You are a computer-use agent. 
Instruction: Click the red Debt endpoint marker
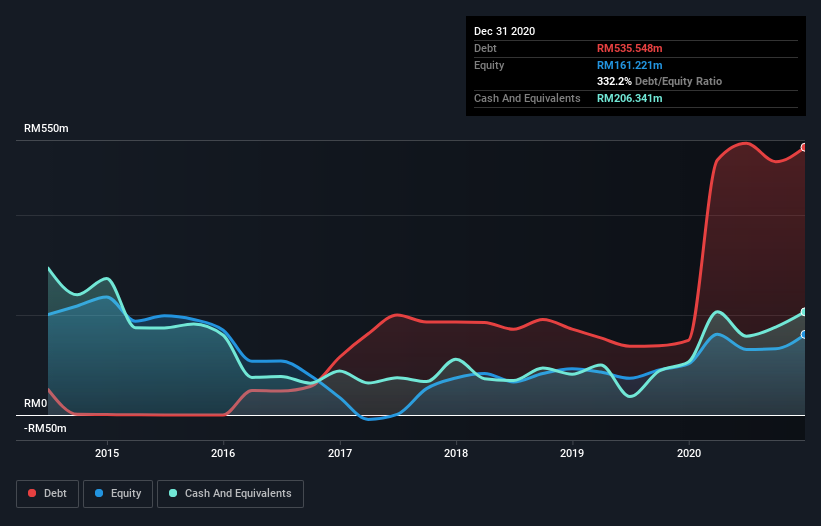[x=804, y=148]
